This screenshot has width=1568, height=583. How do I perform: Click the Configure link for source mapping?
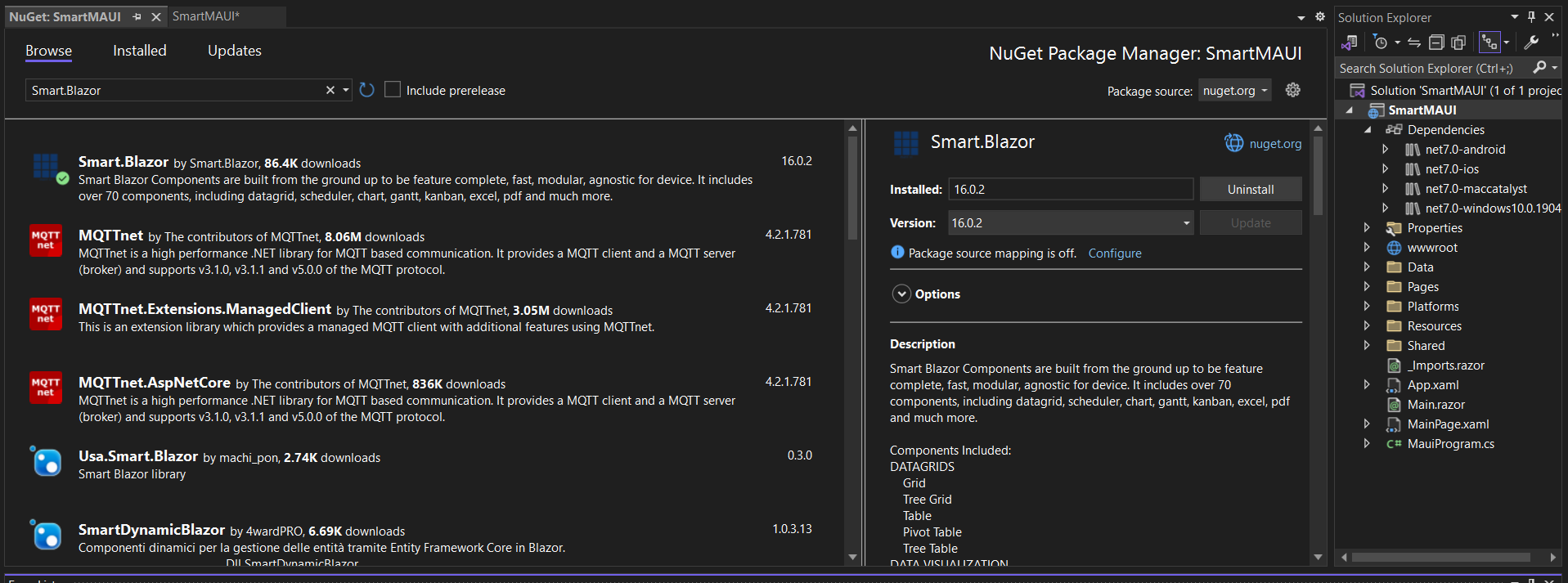click(x=1115, y=253)
